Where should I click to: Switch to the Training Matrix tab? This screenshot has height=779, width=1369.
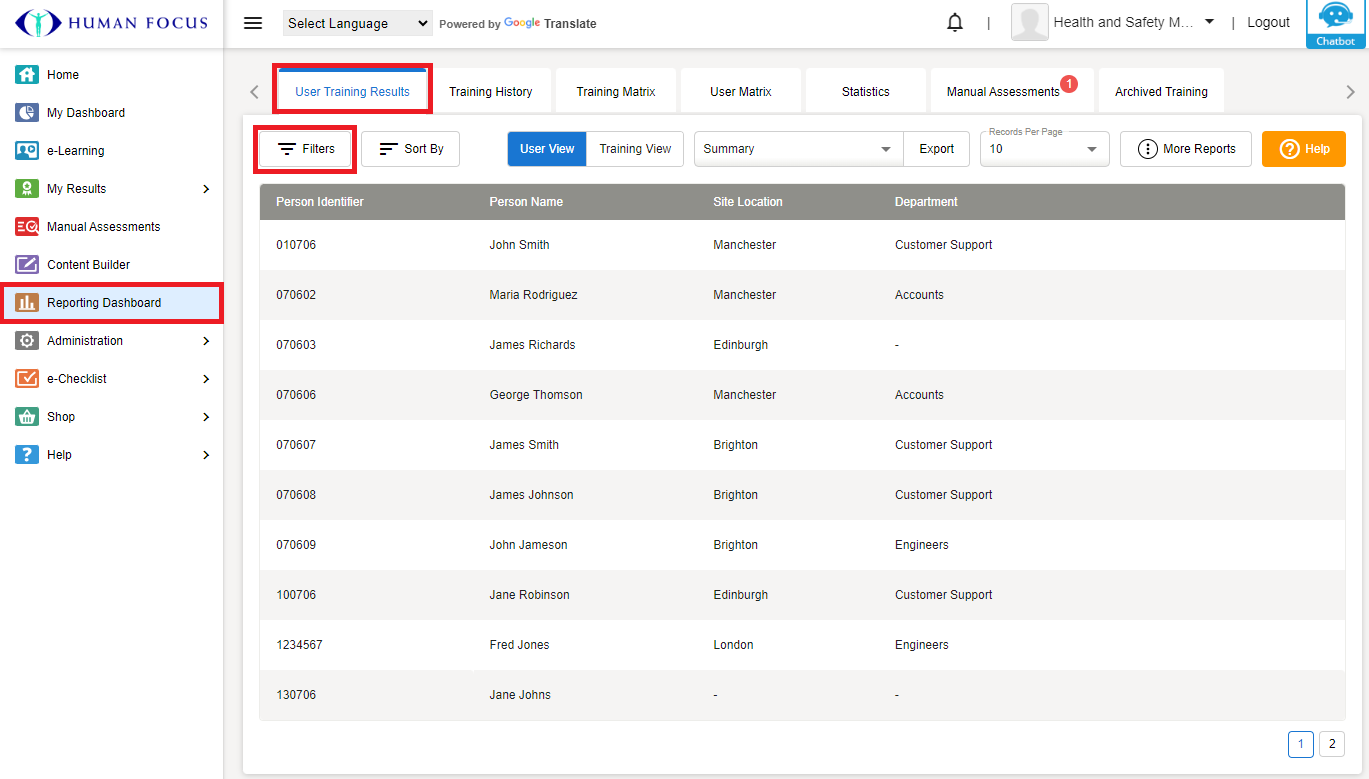616,92
